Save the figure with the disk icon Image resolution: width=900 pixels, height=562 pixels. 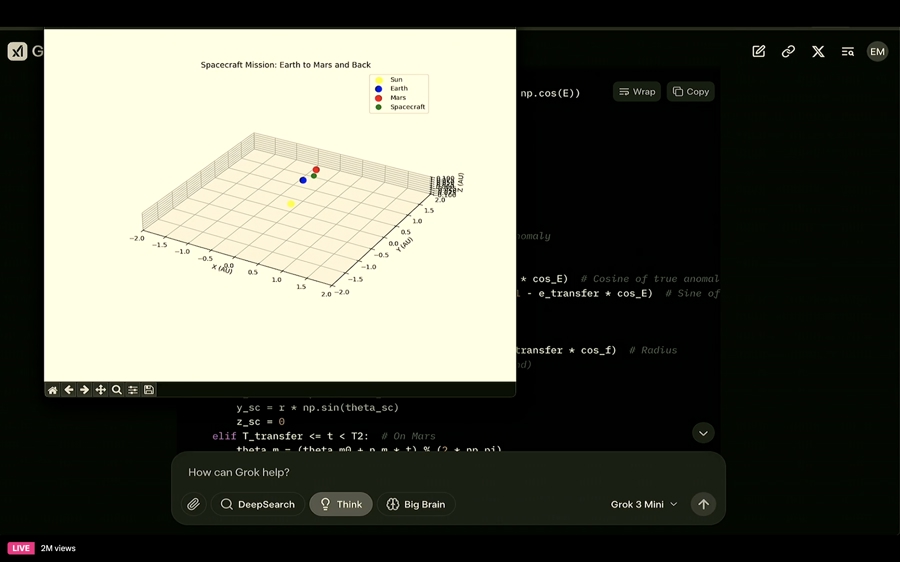click(149, 390)
